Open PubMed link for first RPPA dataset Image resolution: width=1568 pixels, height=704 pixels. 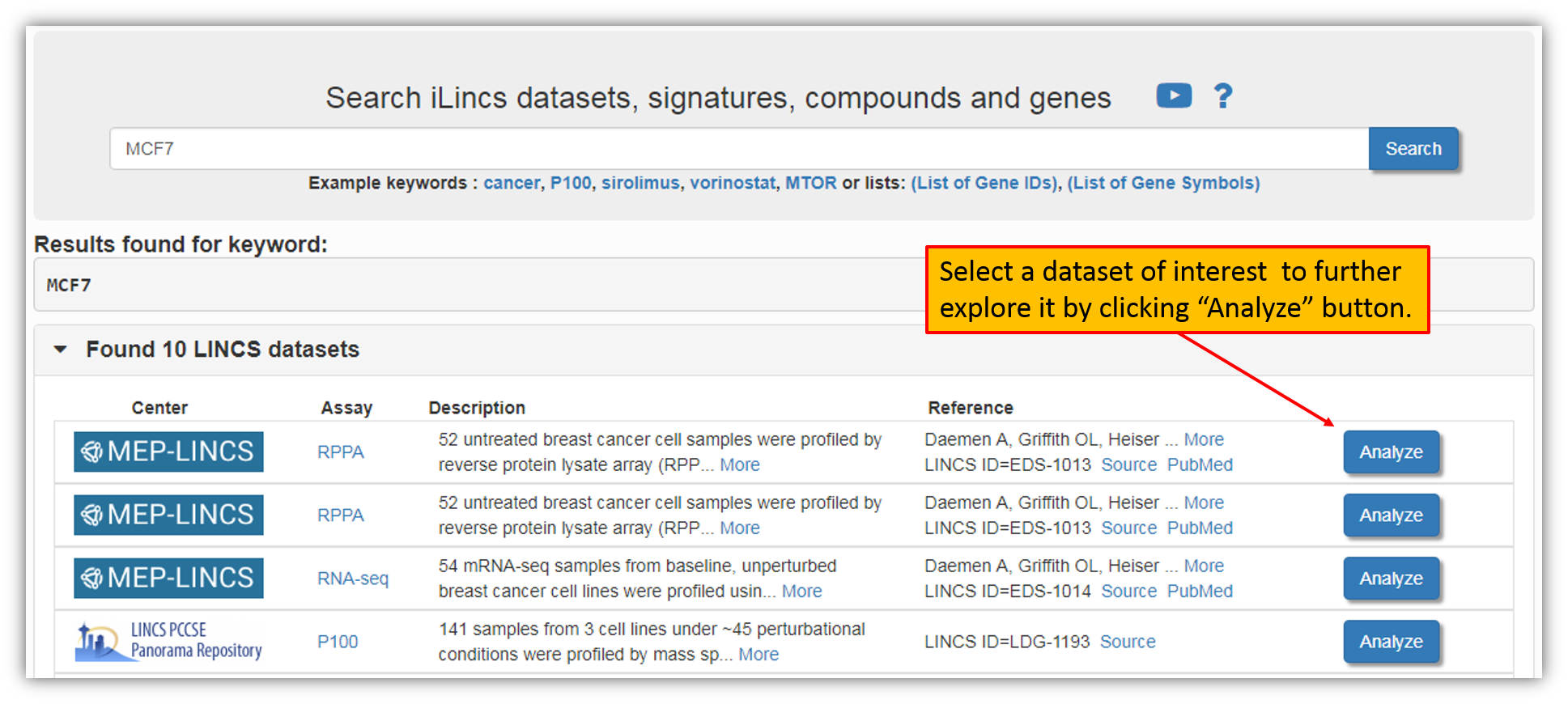(x=1200, y=465)
